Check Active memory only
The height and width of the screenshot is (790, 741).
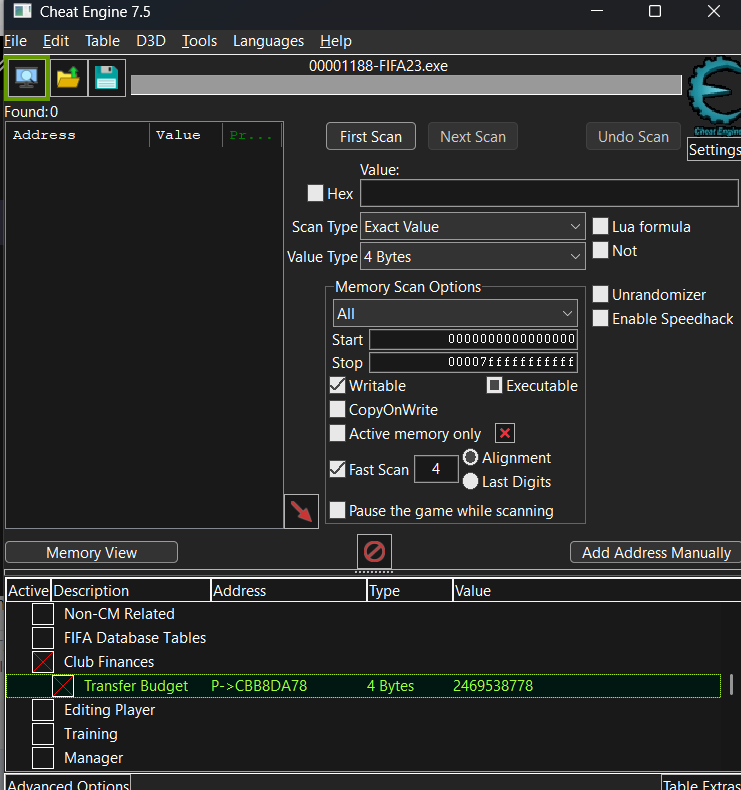[338, 433]
